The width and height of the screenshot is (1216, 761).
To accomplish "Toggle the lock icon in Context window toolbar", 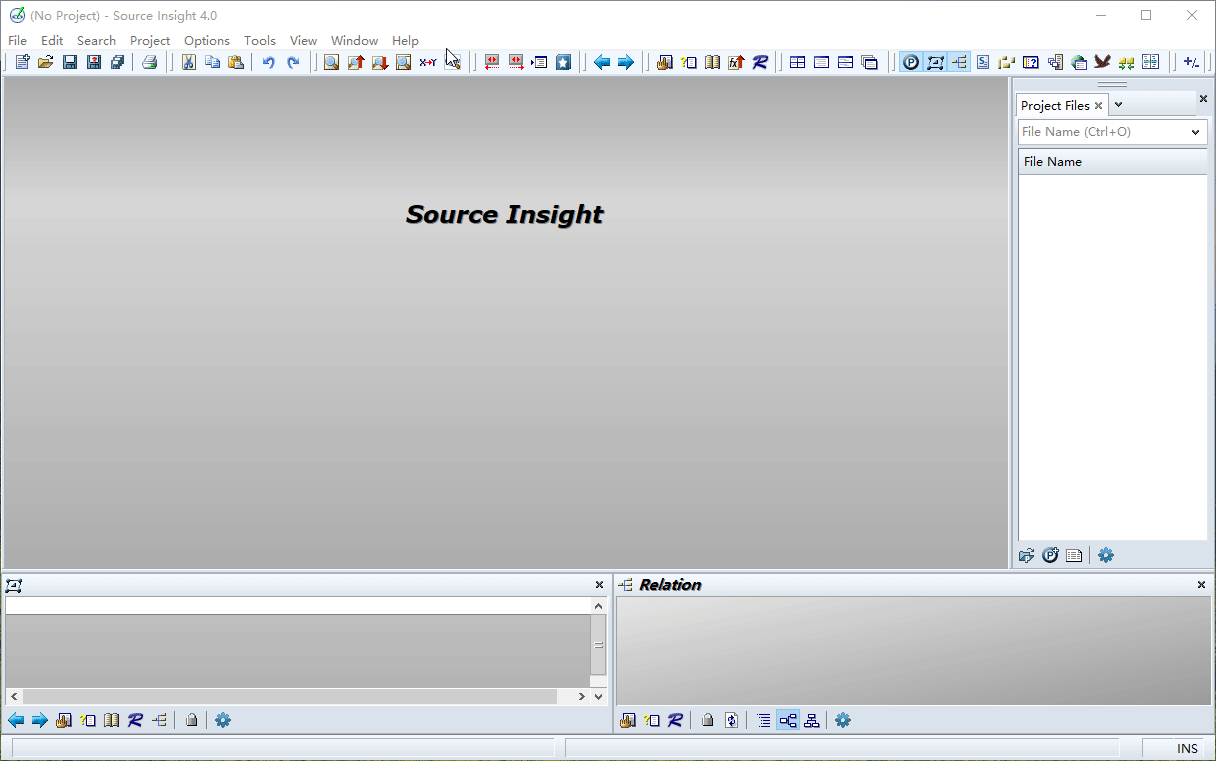I will pos(191,720).
